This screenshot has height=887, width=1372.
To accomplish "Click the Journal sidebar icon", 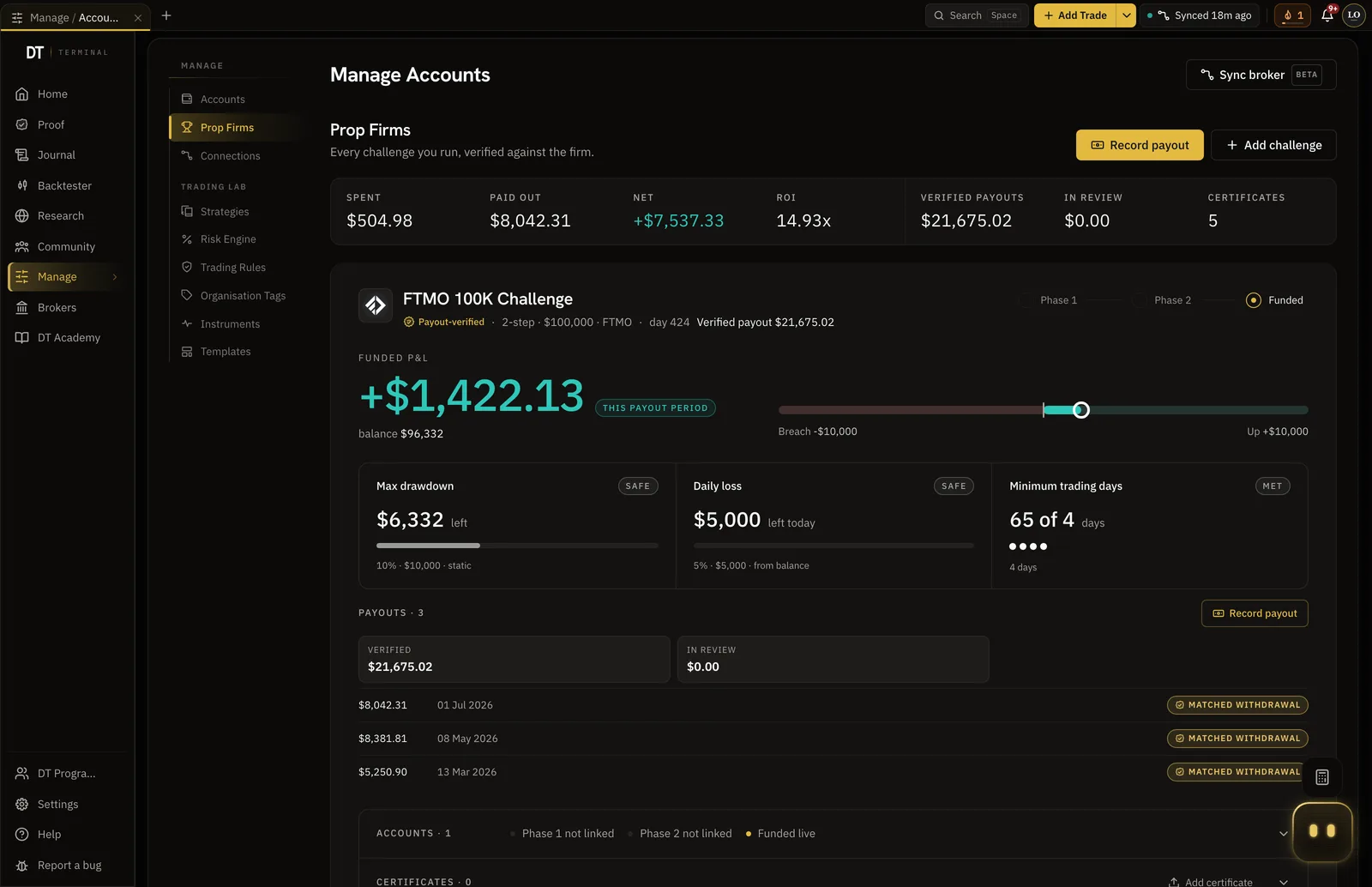I will coord(22,155).
